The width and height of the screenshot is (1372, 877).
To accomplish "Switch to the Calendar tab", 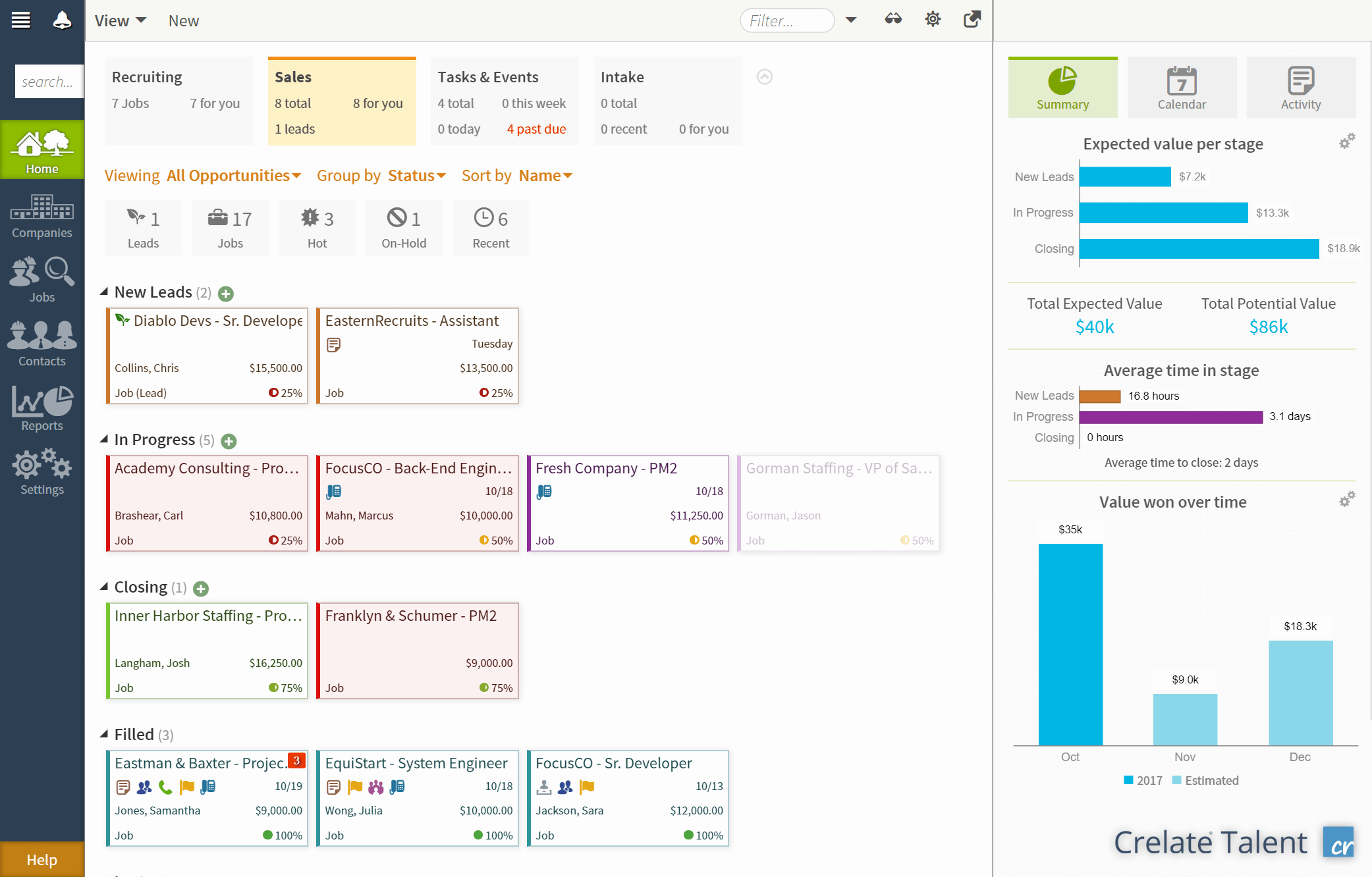I will point(1182,88).
